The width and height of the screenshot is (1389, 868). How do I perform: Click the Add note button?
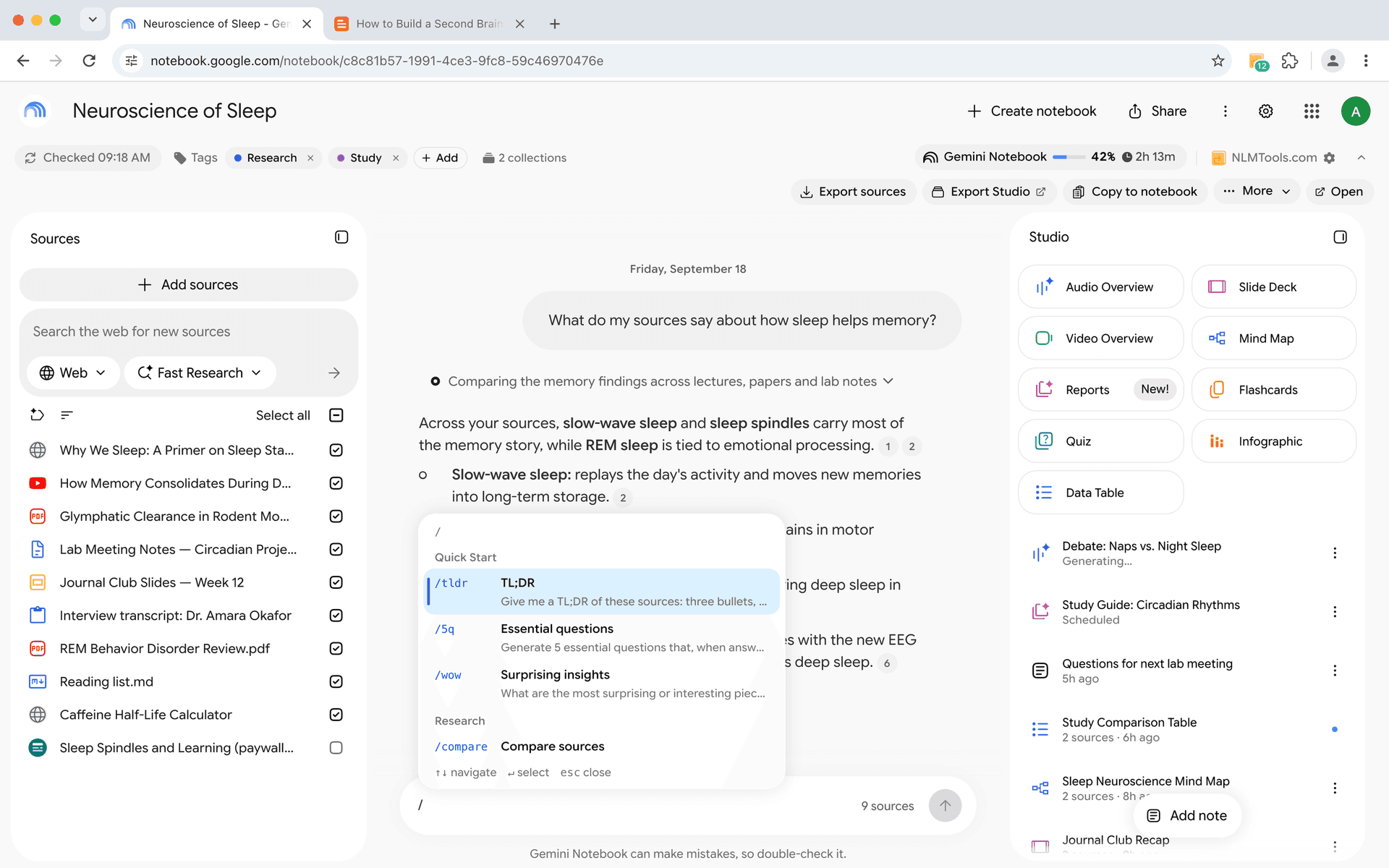pyautogui.click(x=1187, y=816)
